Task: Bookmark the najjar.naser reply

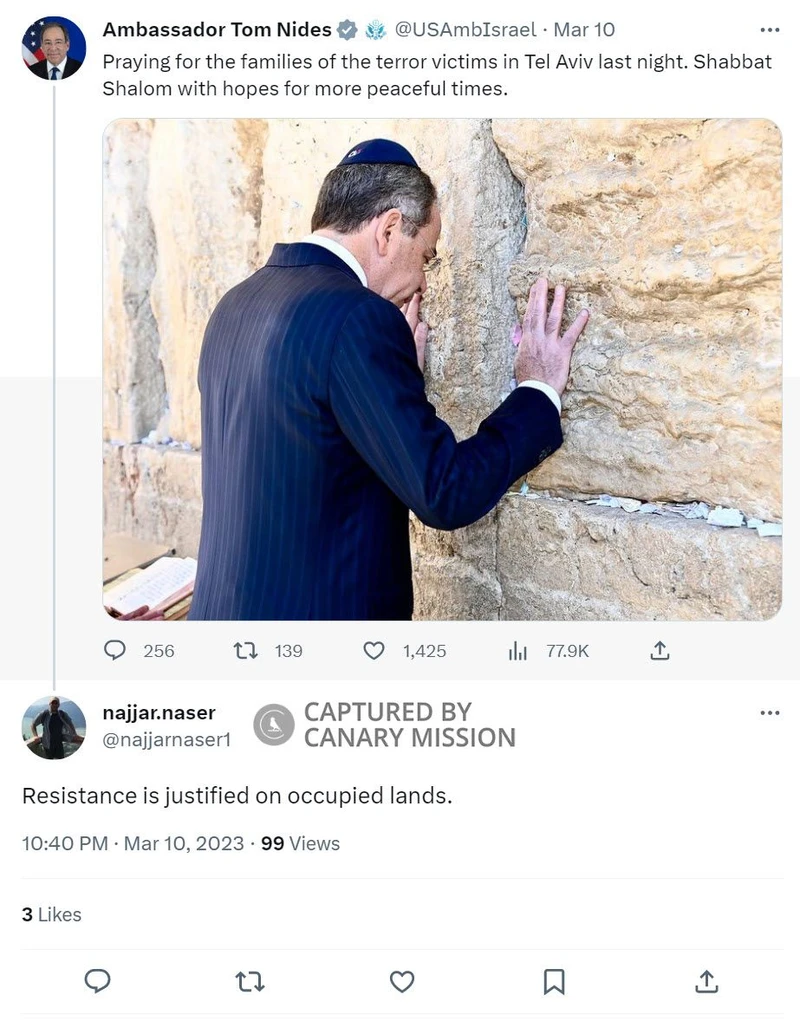Action: click(x=554, y=981)
